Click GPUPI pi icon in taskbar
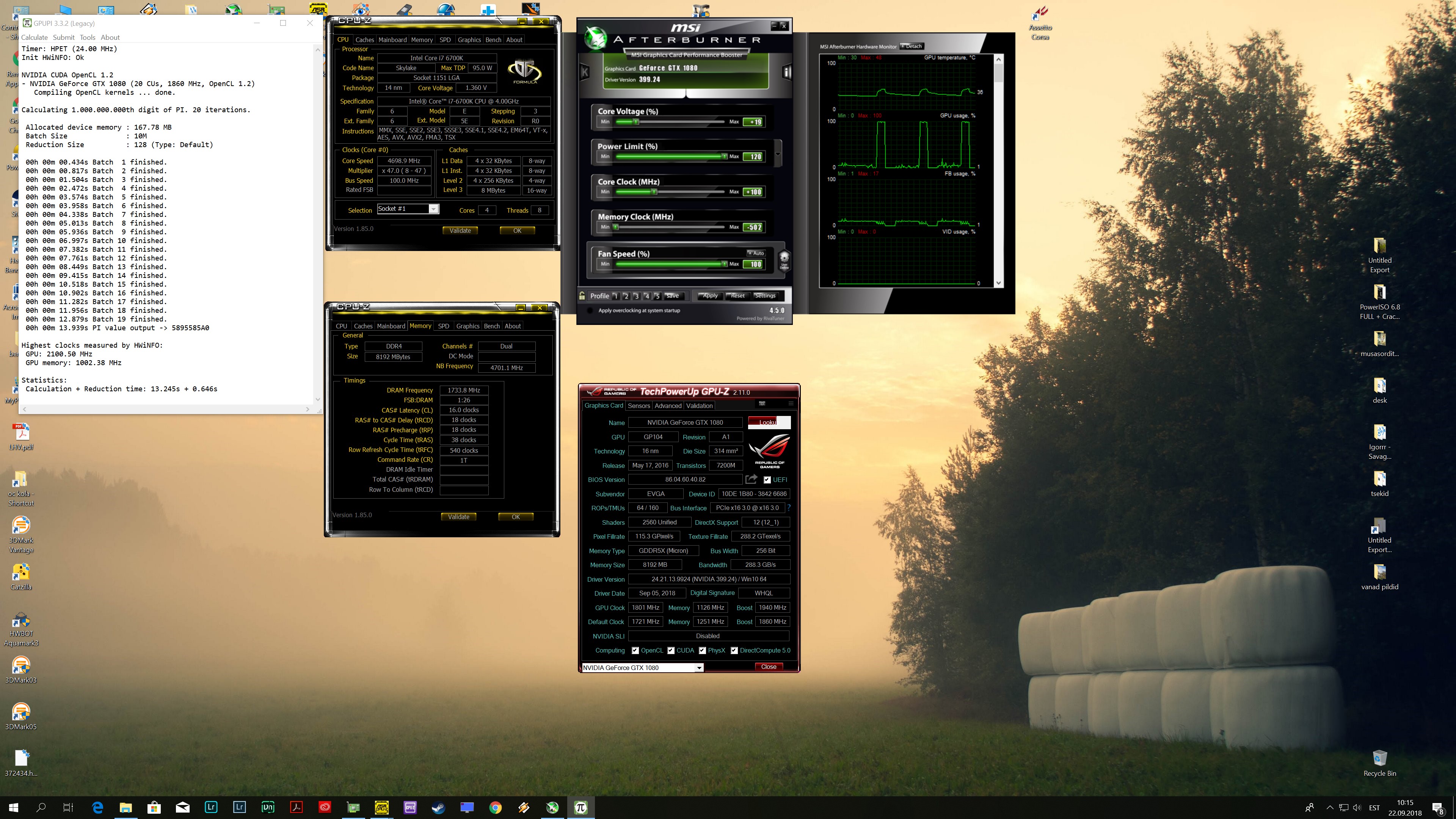This screenshot has width=1456, height=819. 581,807
